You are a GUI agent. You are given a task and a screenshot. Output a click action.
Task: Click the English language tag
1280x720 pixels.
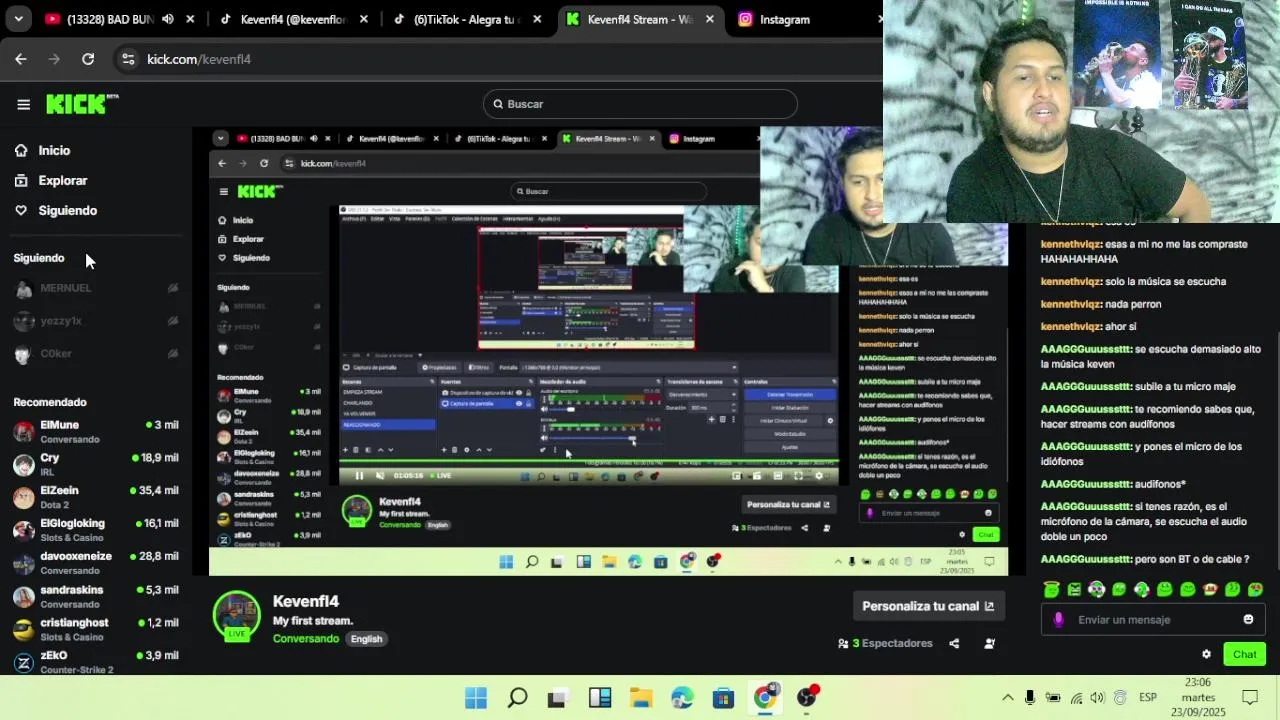pyautogui.click(x=366, y=639)
